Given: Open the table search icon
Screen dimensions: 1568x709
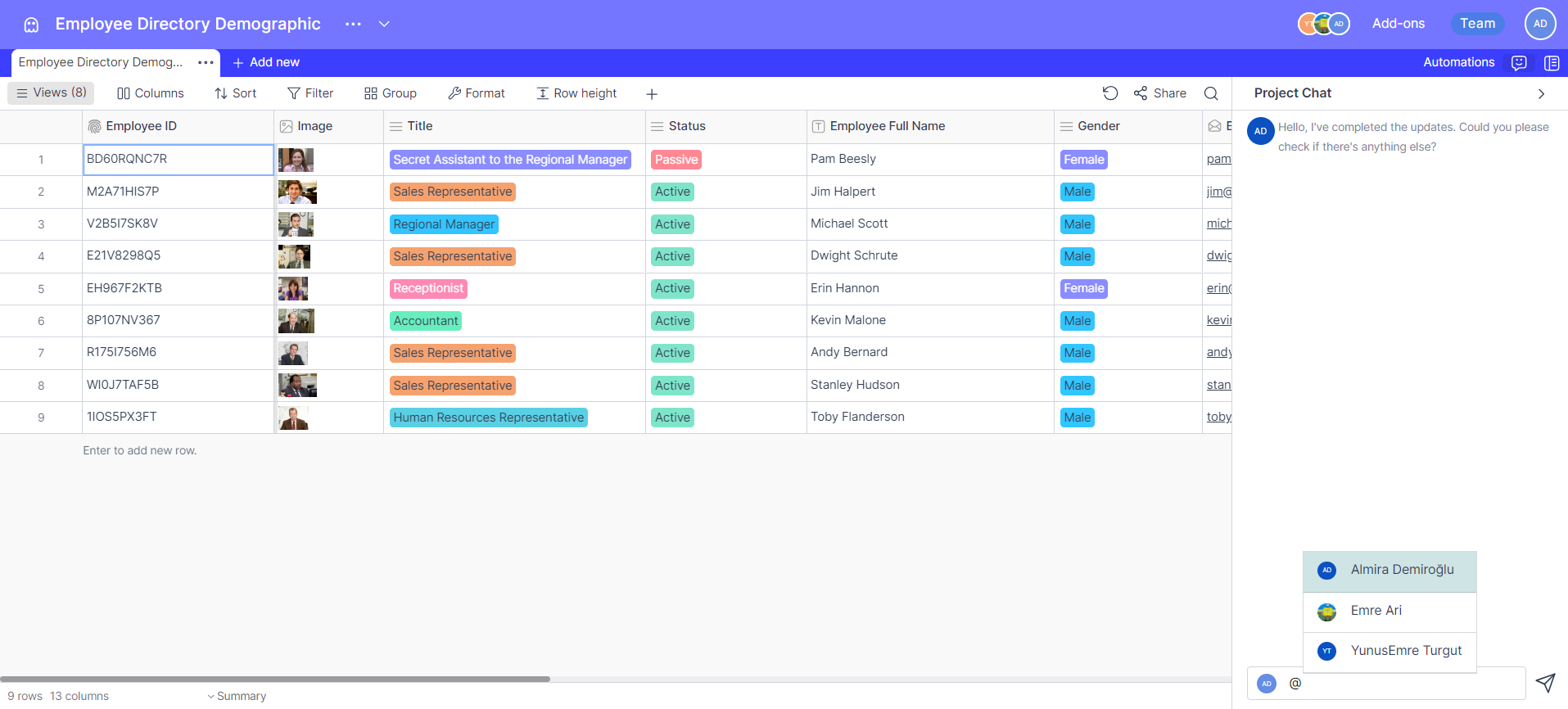Looking at the screenshot, I should click(x=1211, y=93).
